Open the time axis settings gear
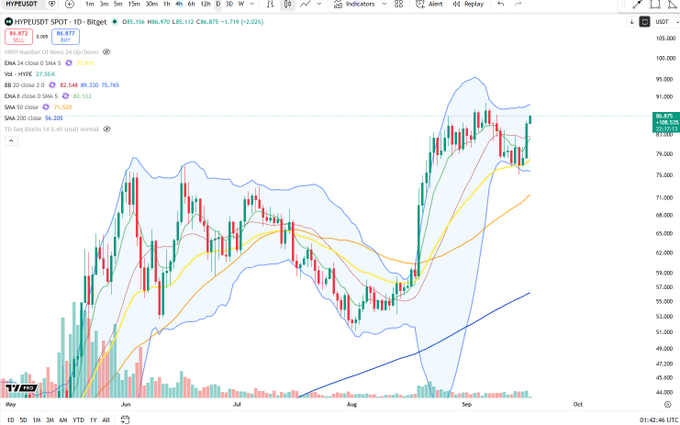Viewport: 680px width, 425px height. [x=667, y=404]
